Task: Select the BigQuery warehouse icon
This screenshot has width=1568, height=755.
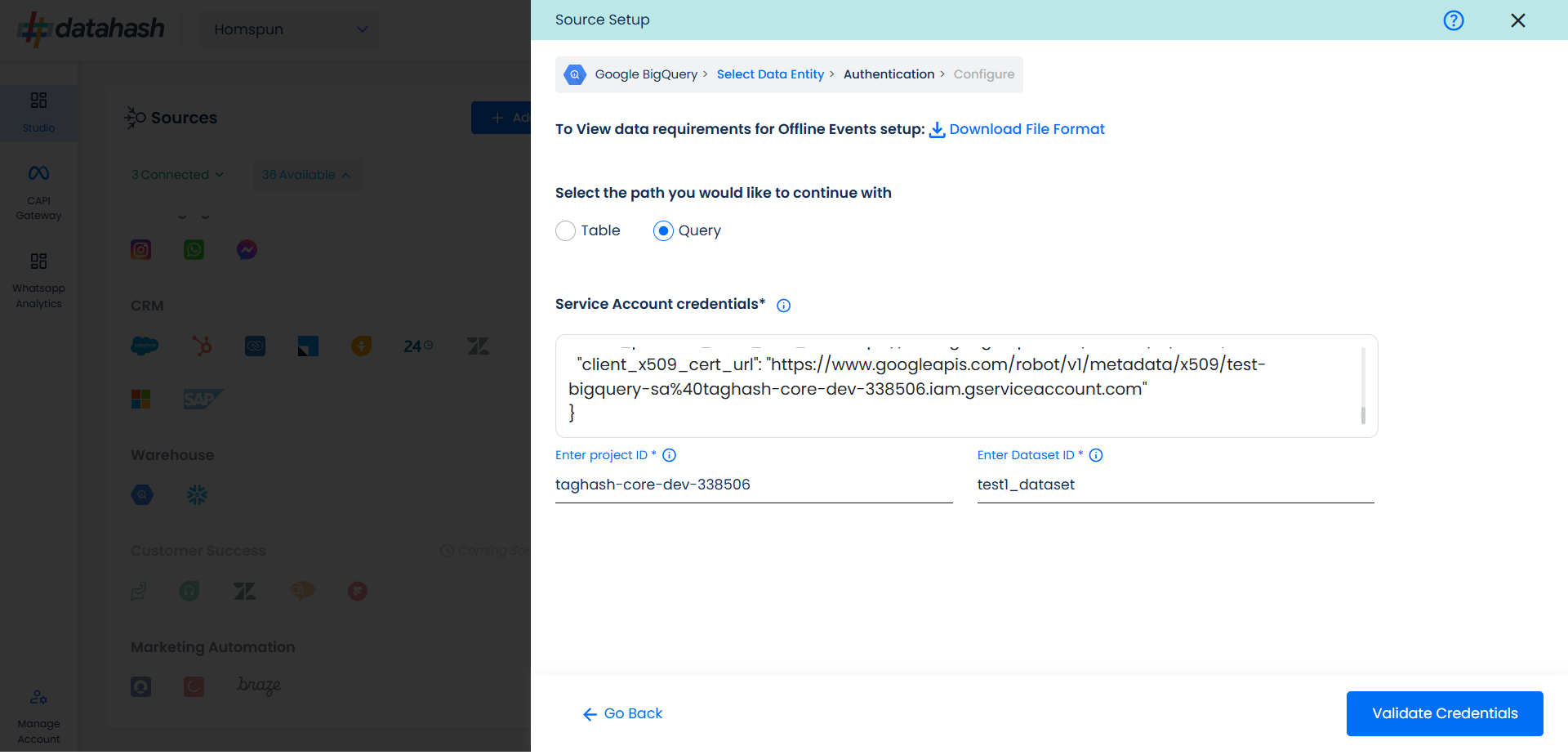Action: [x=142, y=495]
